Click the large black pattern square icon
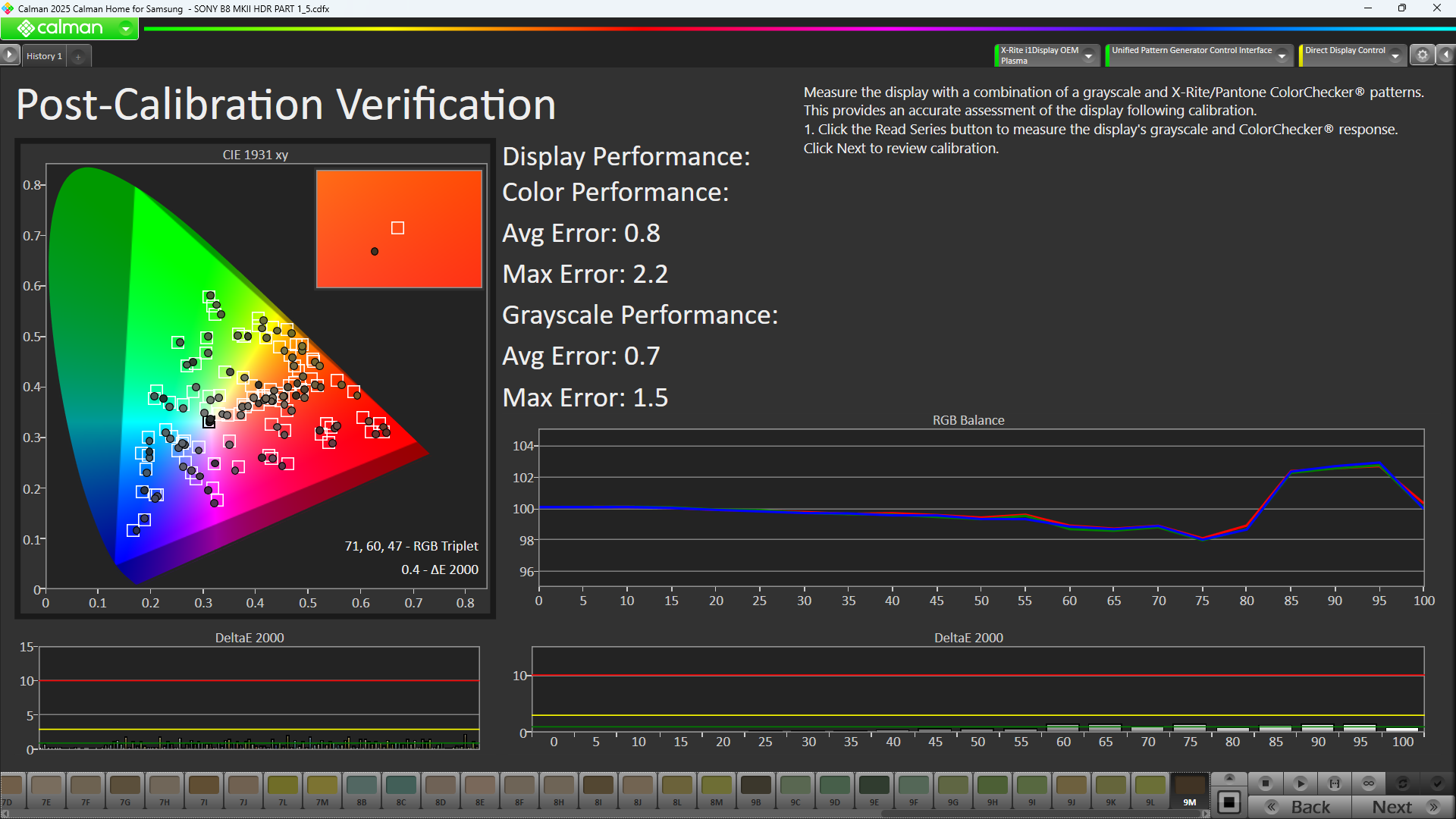This screenshot has width=1456, height=819. (1229, 802)
